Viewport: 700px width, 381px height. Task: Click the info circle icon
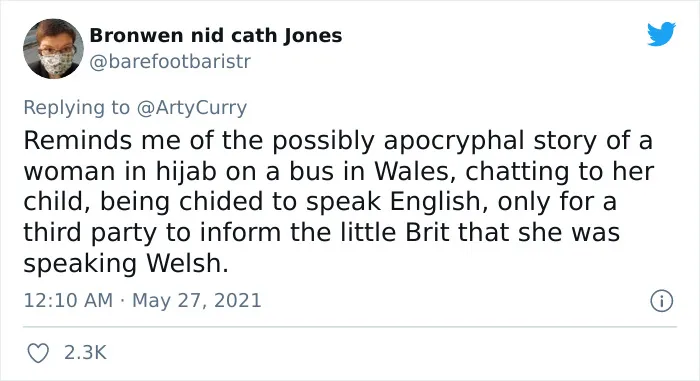(x=661, y=301)
